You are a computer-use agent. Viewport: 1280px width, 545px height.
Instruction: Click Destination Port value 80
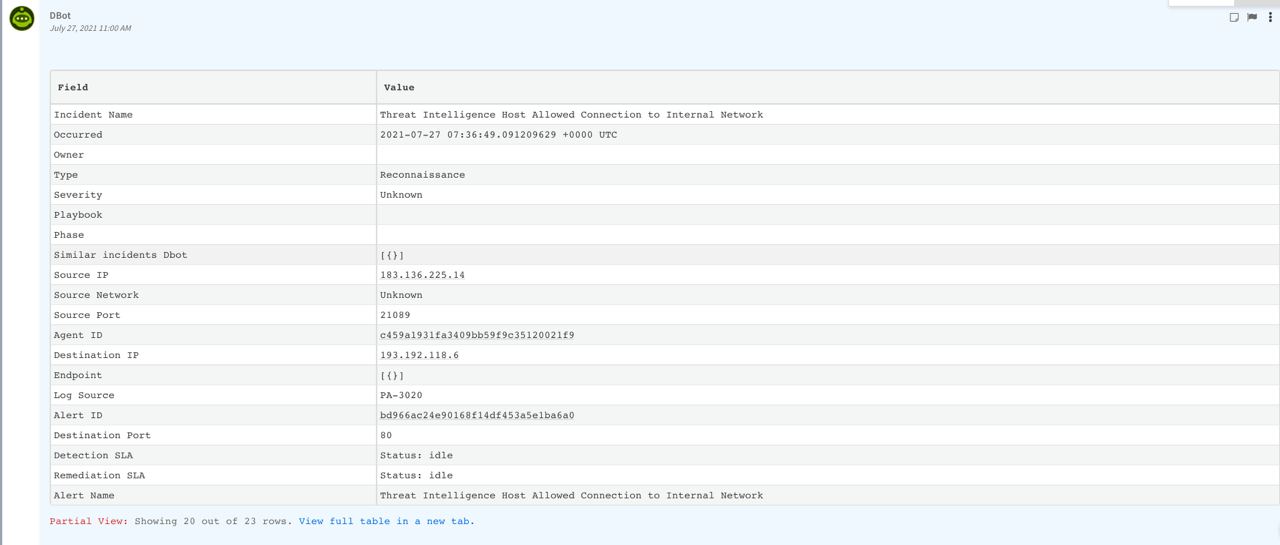[x=386, y=435]
